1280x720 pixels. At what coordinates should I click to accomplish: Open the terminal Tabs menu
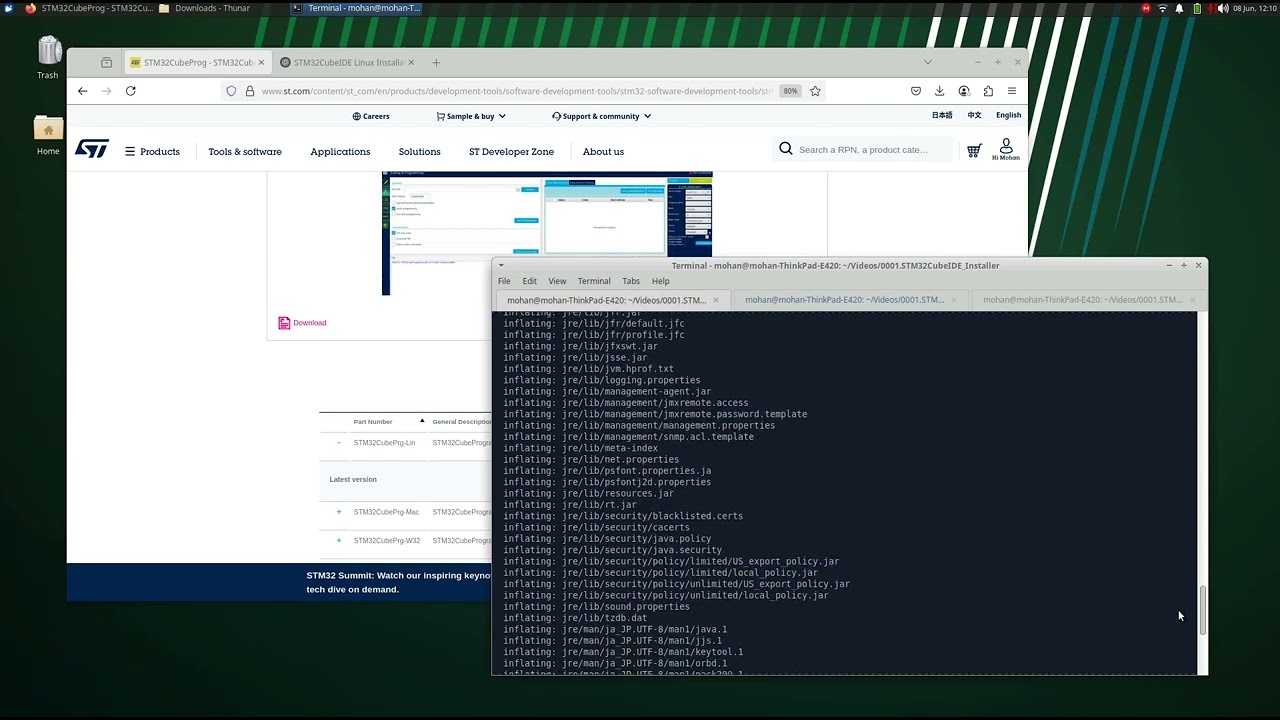point(631,281)
